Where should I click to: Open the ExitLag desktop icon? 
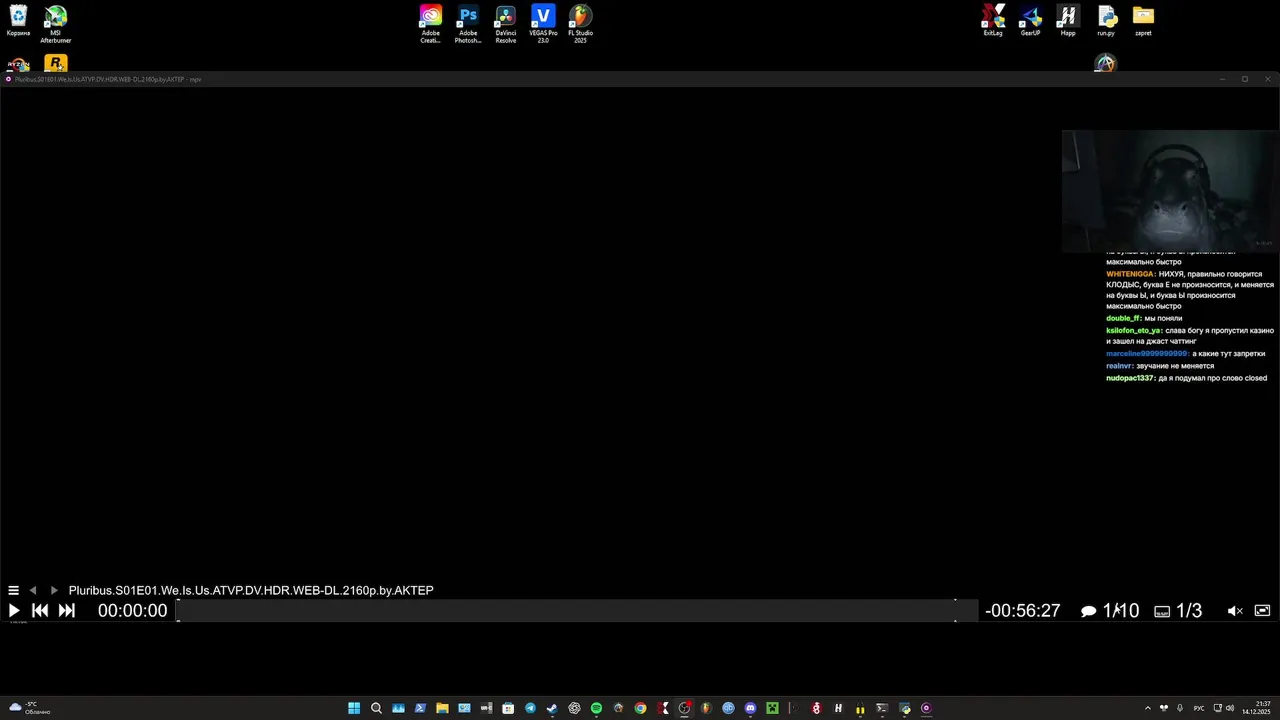[993, 20]
